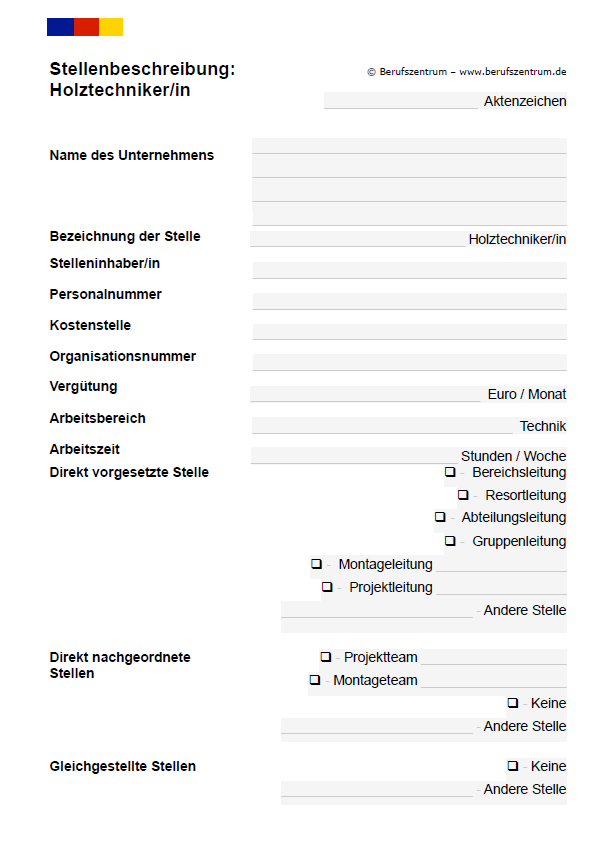Screen dimensions: 600x850
Task: Tick Keine under Direkt nachgeordnete Stellen
Action: [x=513, y=703]
